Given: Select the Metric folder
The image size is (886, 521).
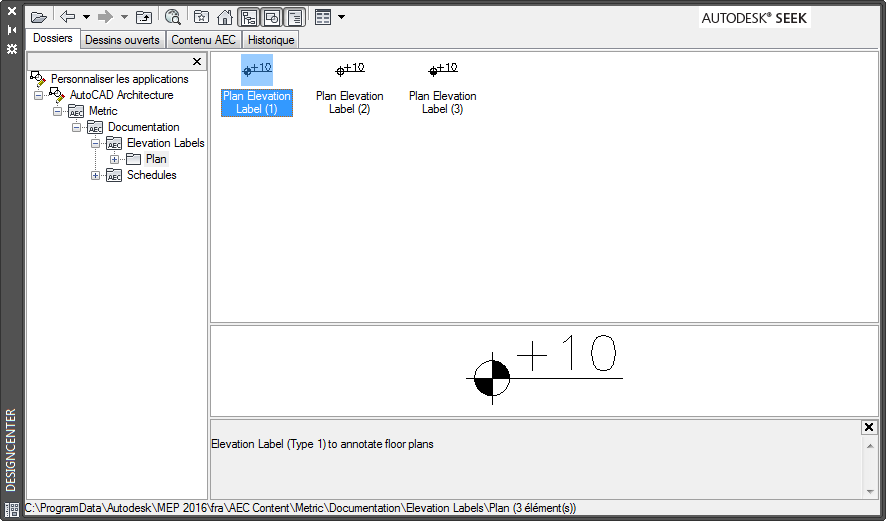Looking at the screenshot, I should pos(103,111).
